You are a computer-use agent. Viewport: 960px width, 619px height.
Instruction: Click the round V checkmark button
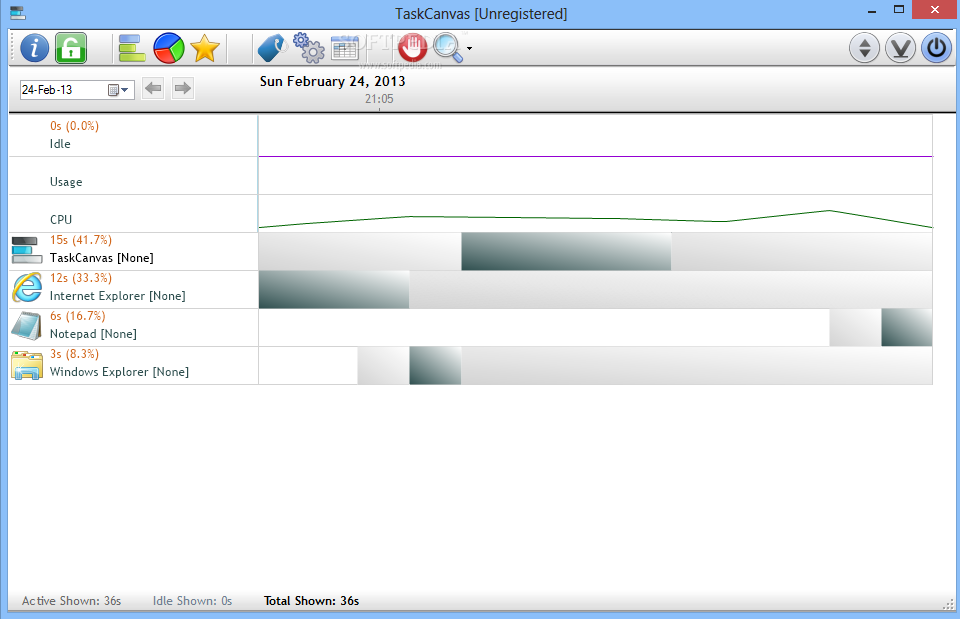click(x=901, y=48)
